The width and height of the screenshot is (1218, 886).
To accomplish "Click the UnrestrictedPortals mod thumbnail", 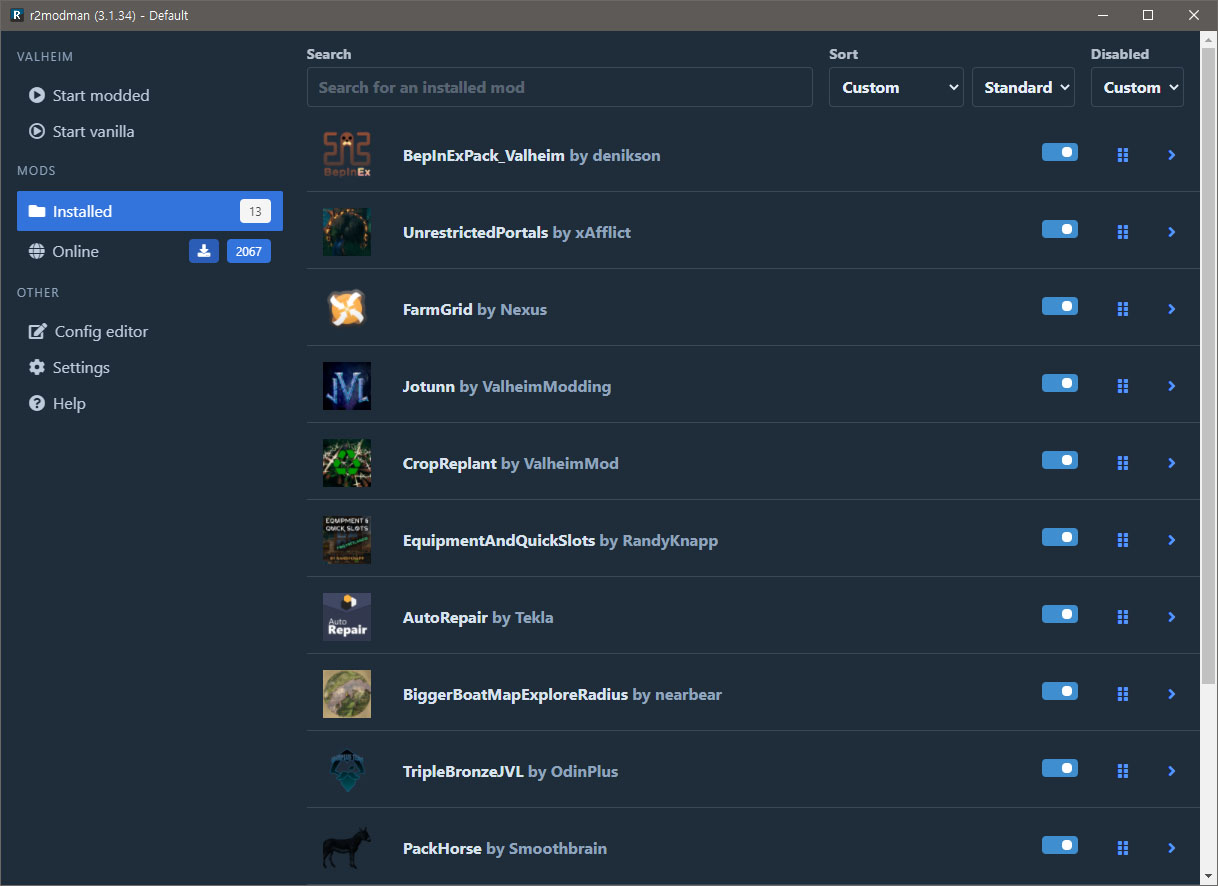I will 347,232.
